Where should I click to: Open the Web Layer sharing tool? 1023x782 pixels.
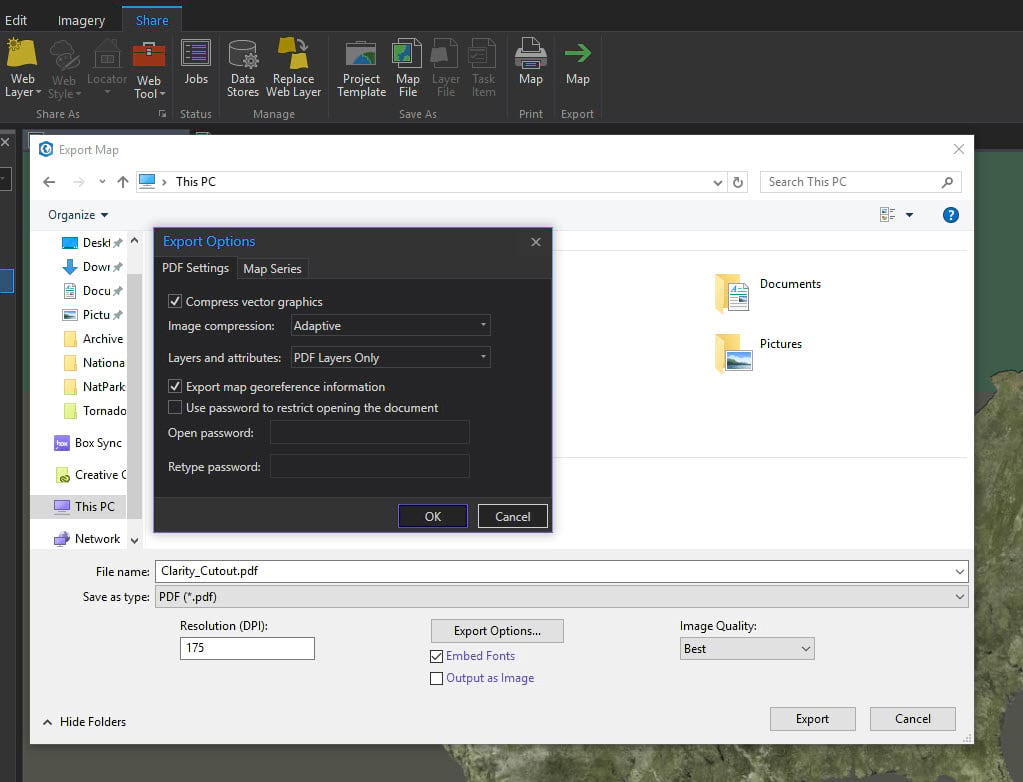click(22, 68)
